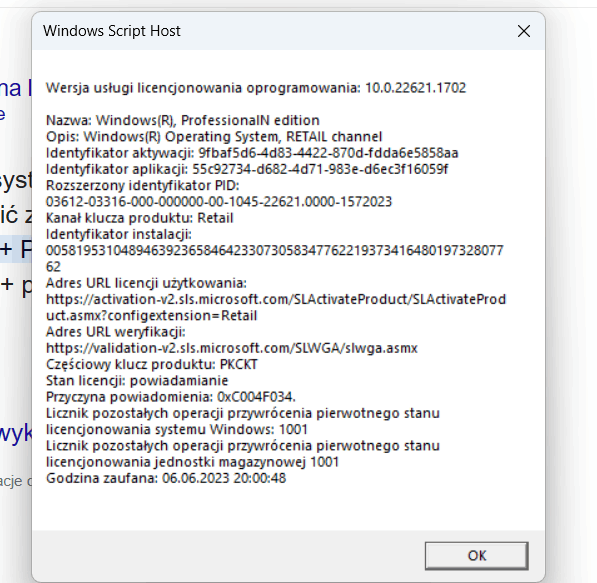Click the 'Częściowy klucz produktu: PKCKT' line
597x583 pixels.
[152, 364]
